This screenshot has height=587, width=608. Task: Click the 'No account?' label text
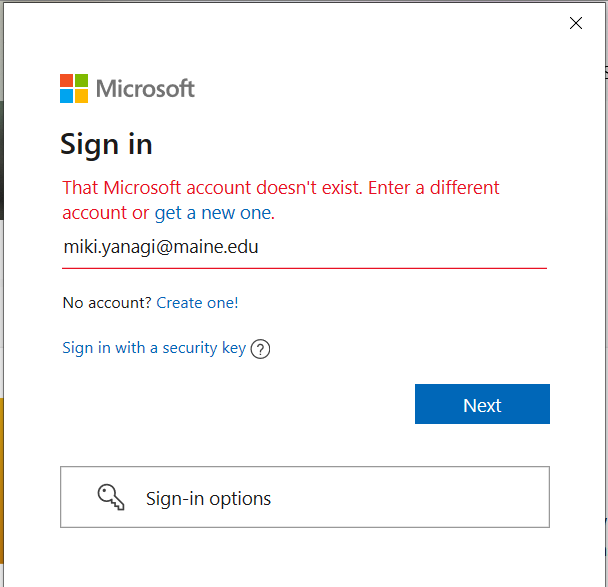click(107, 303)
